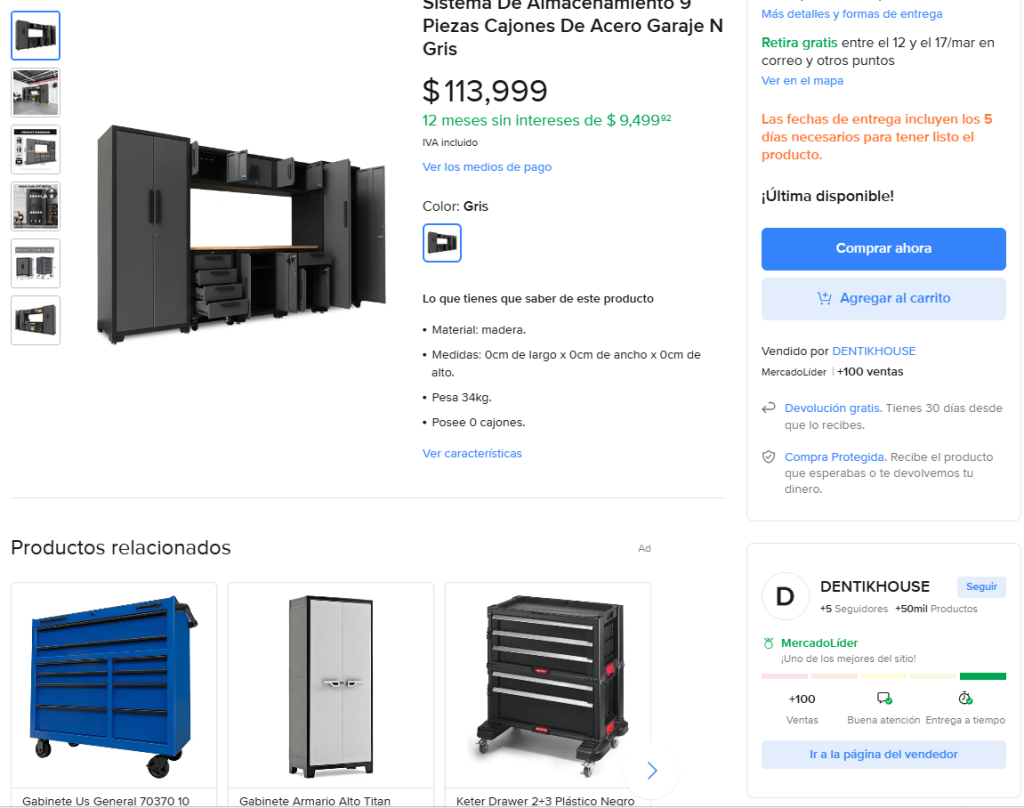Follow seller with Seguir button

click(x=982, y=587)
